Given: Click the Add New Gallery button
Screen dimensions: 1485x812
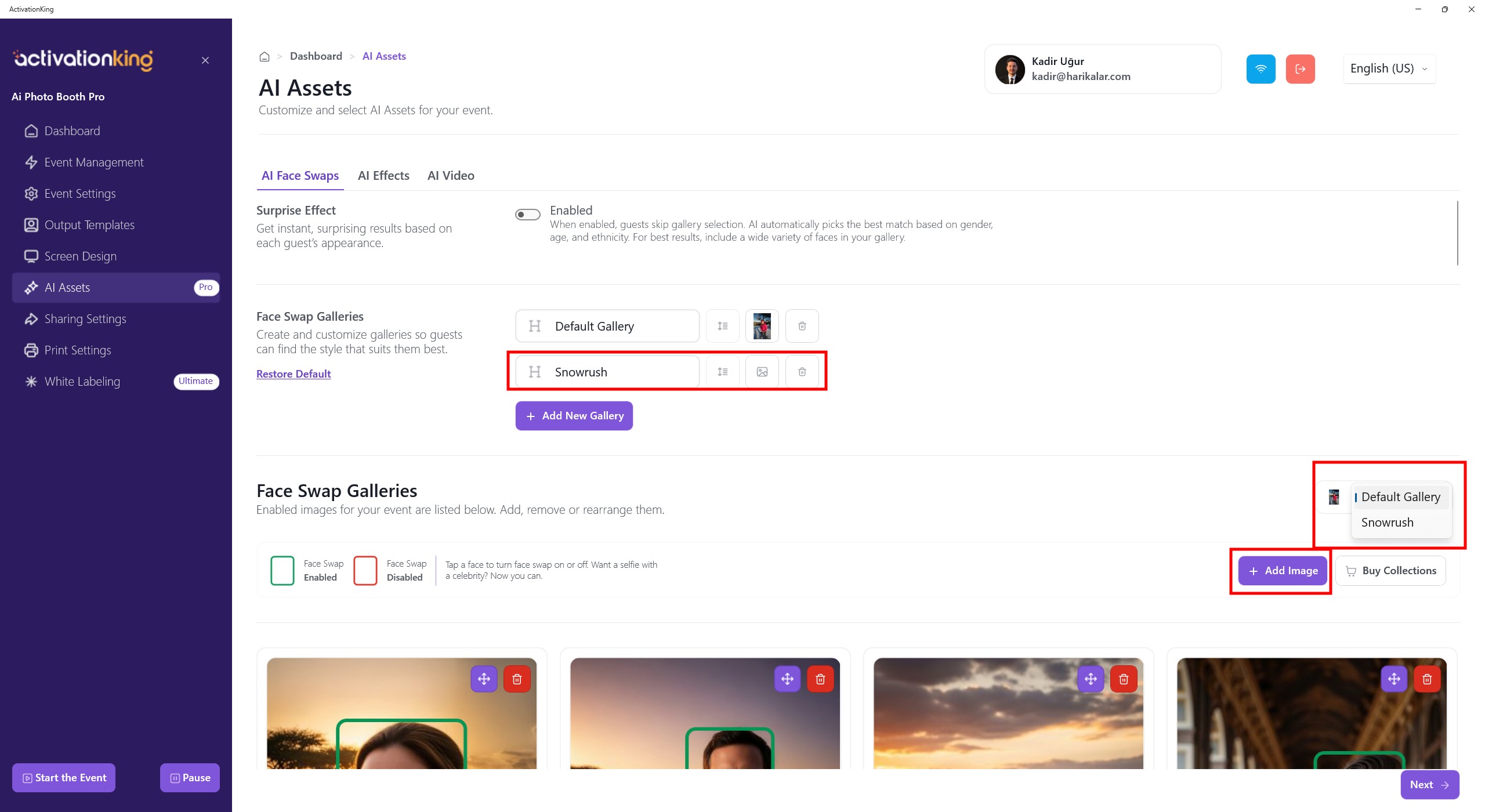Looking at the screenshot, I should (x=574, y=416).
